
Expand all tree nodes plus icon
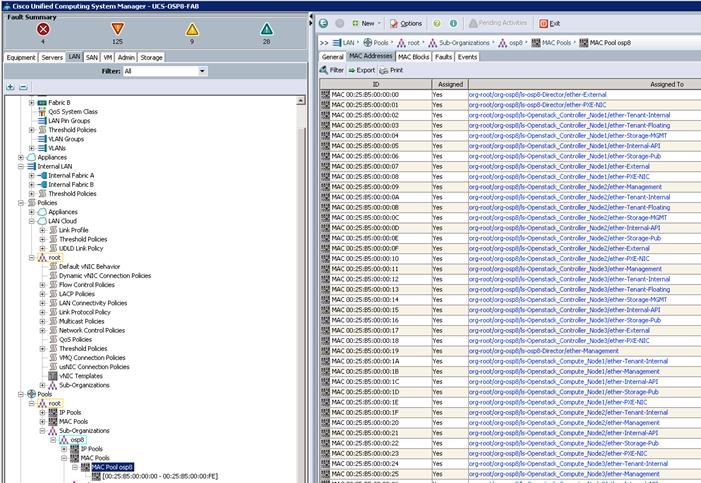point(10,87)
